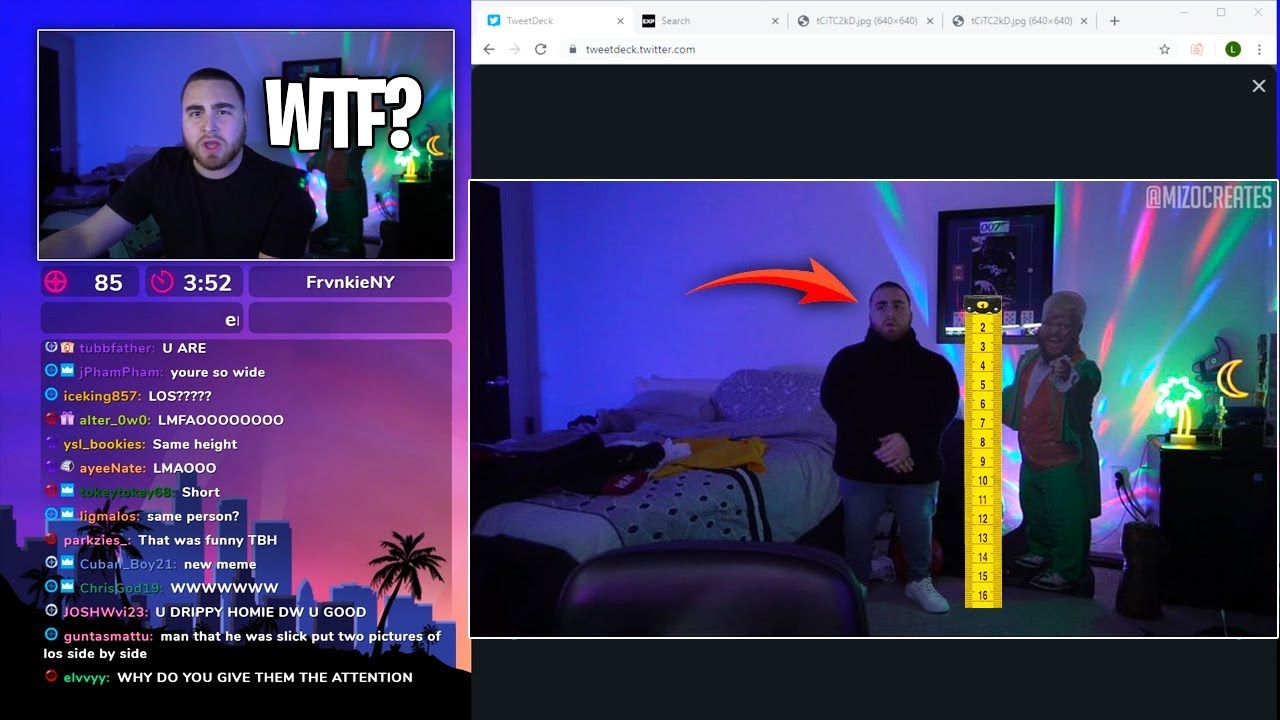Select chat username parkzies_
Screen dimensions: 1280x720
coord(96,540)
